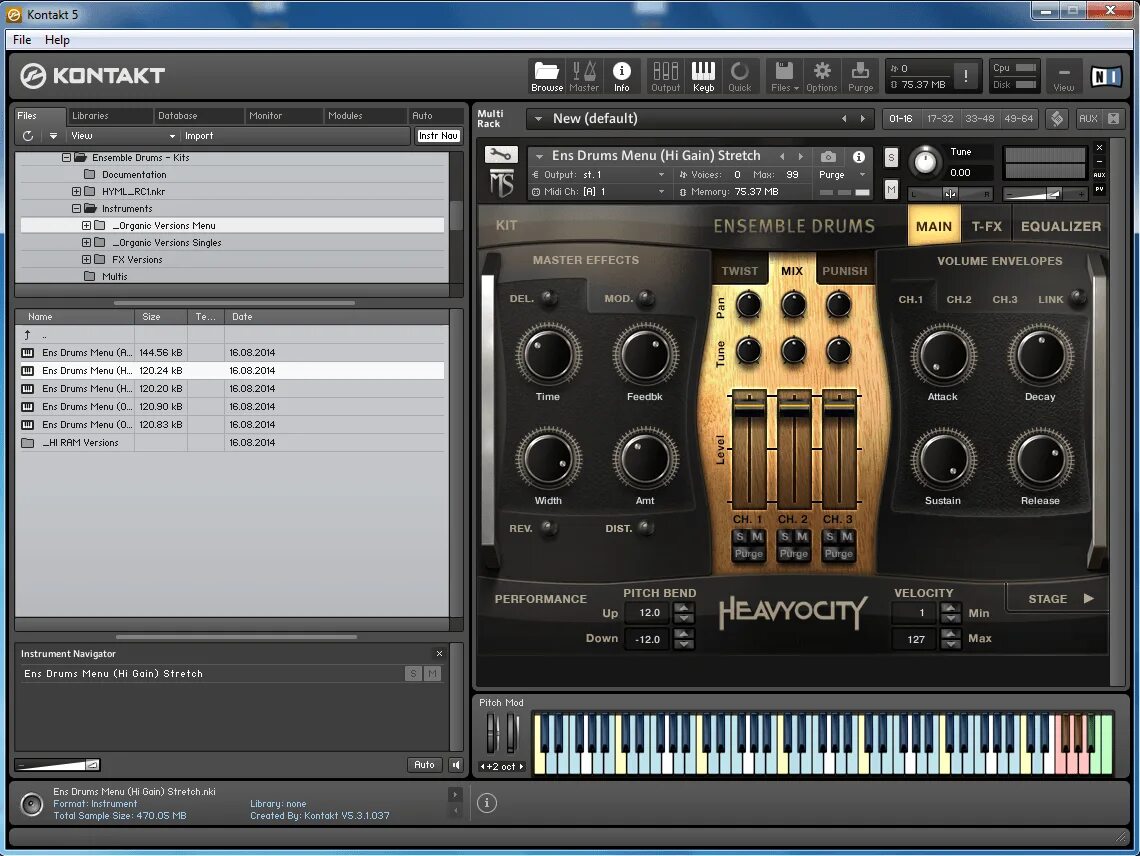The image size is (1140, 856).
Task: Open the Master editor icon
Action: [584, 76]
